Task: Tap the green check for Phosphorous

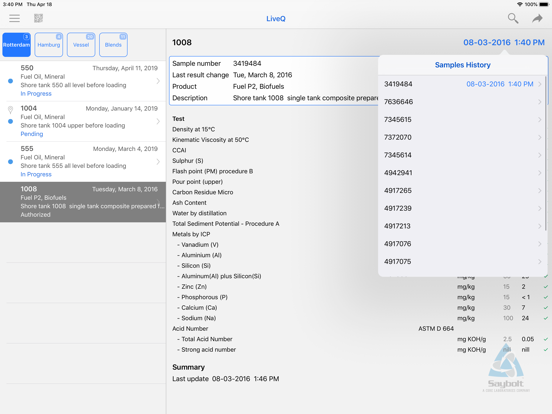Action: pos(546,297)
